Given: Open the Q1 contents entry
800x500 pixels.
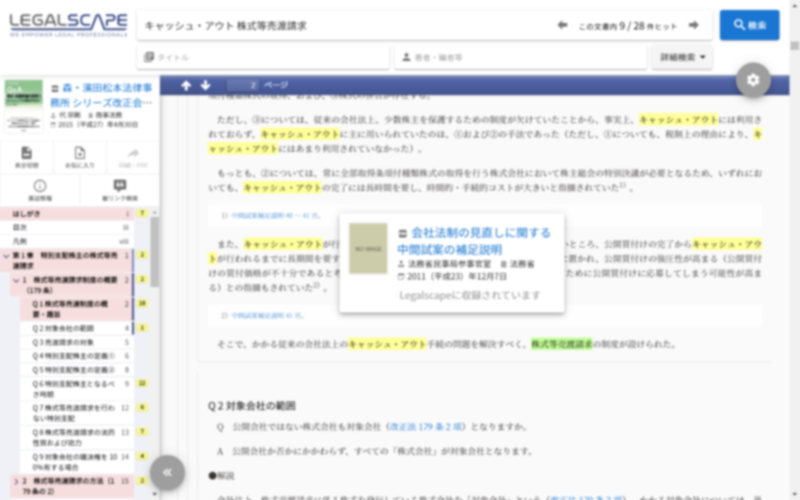Looking at the screenshot, I should click(x=77, y=309).
